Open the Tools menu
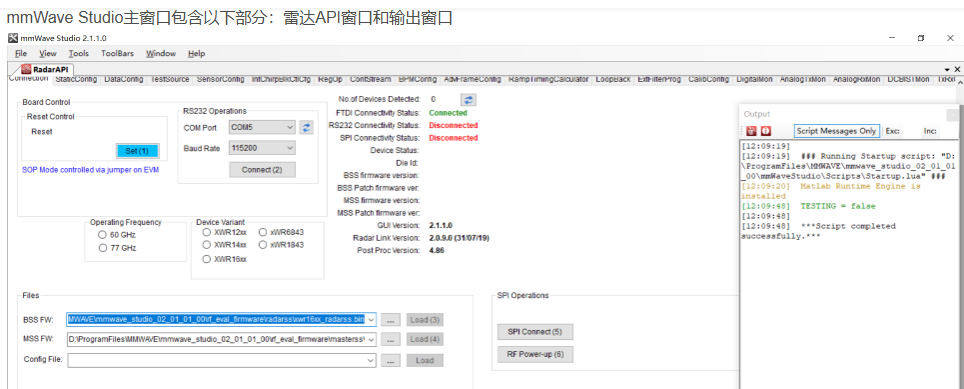This screenshot has width=964, height=389. click(x=79, y=53)
